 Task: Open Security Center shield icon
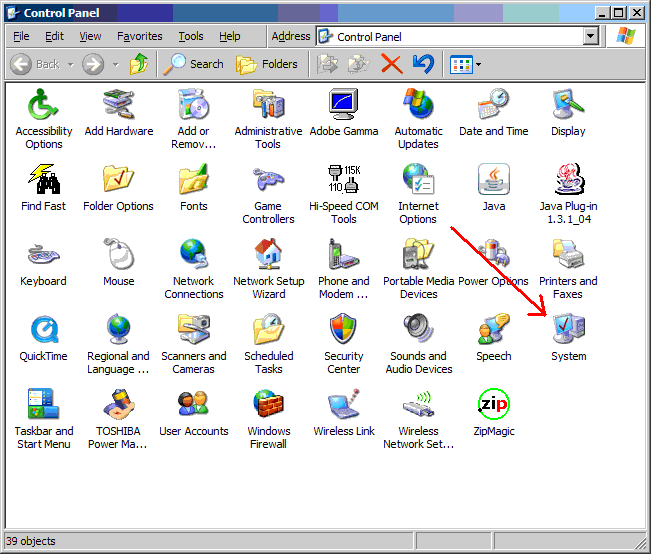click(344, 329)
